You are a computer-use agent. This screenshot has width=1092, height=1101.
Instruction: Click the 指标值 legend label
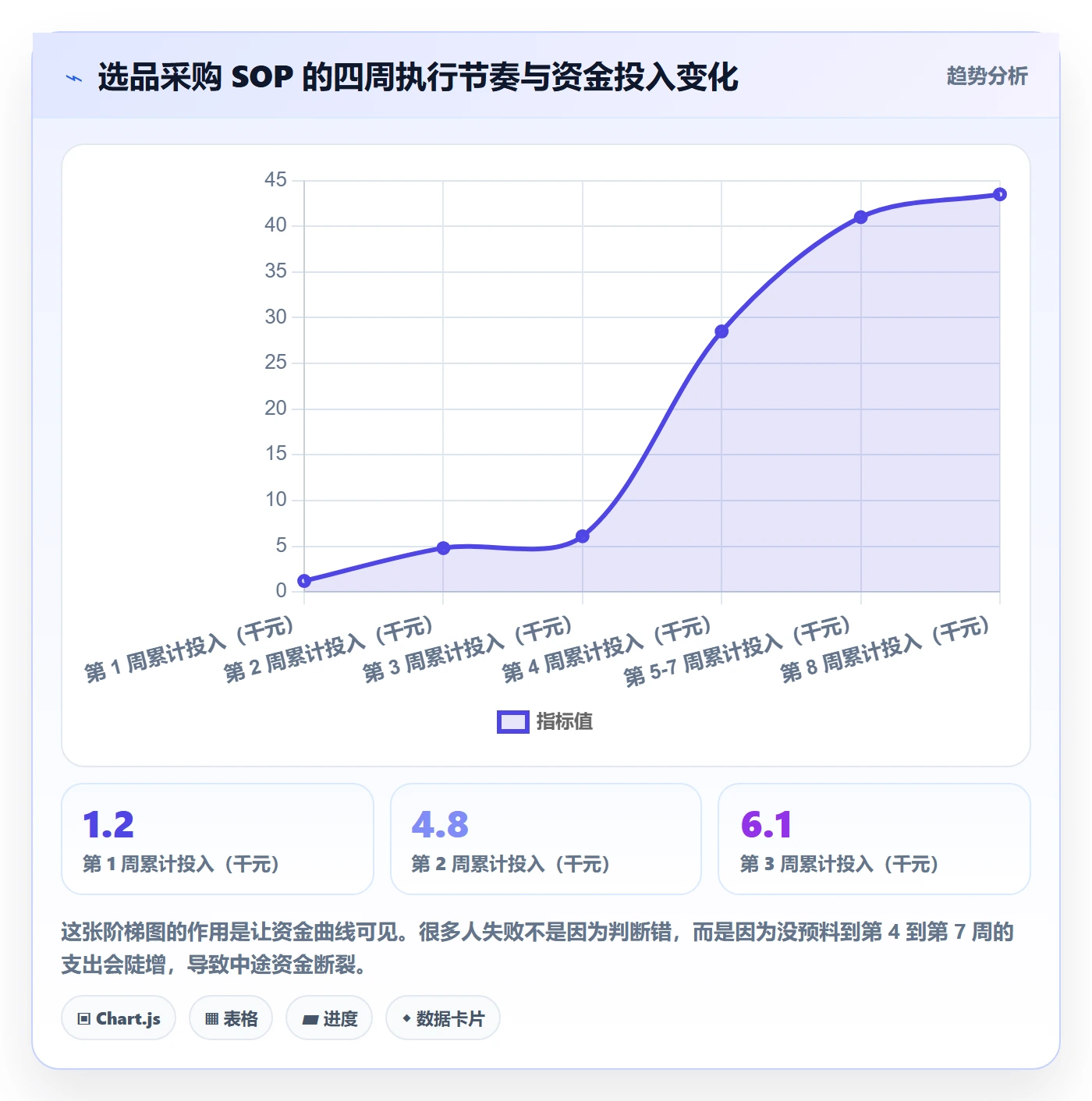point(565,722)
